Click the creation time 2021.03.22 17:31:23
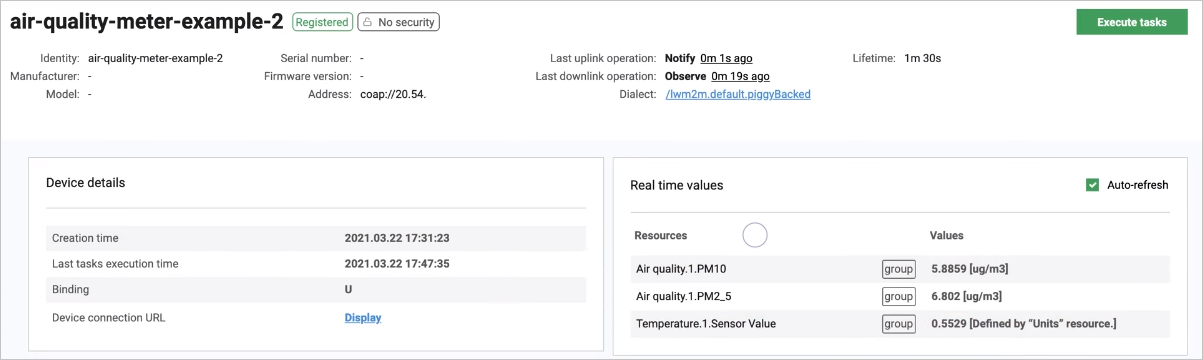 click(397, 238)
